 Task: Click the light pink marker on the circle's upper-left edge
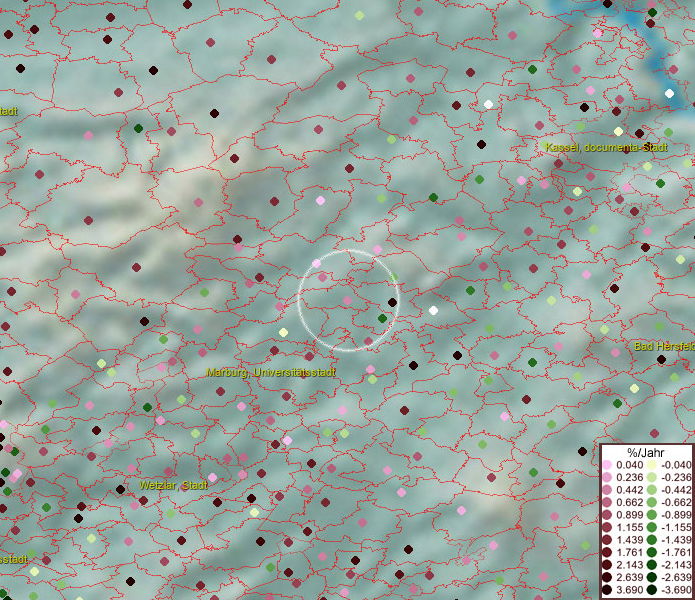click(x=316, y=264)
